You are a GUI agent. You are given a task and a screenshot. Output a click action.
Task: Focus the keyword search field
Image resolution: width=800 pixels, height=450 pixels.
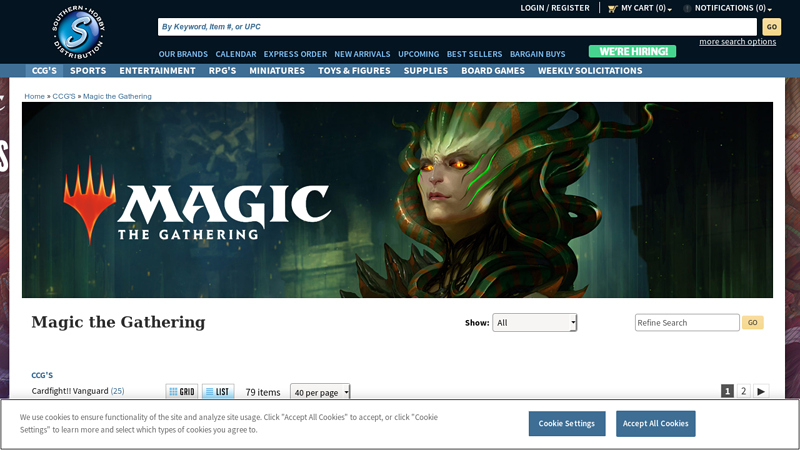457,27
